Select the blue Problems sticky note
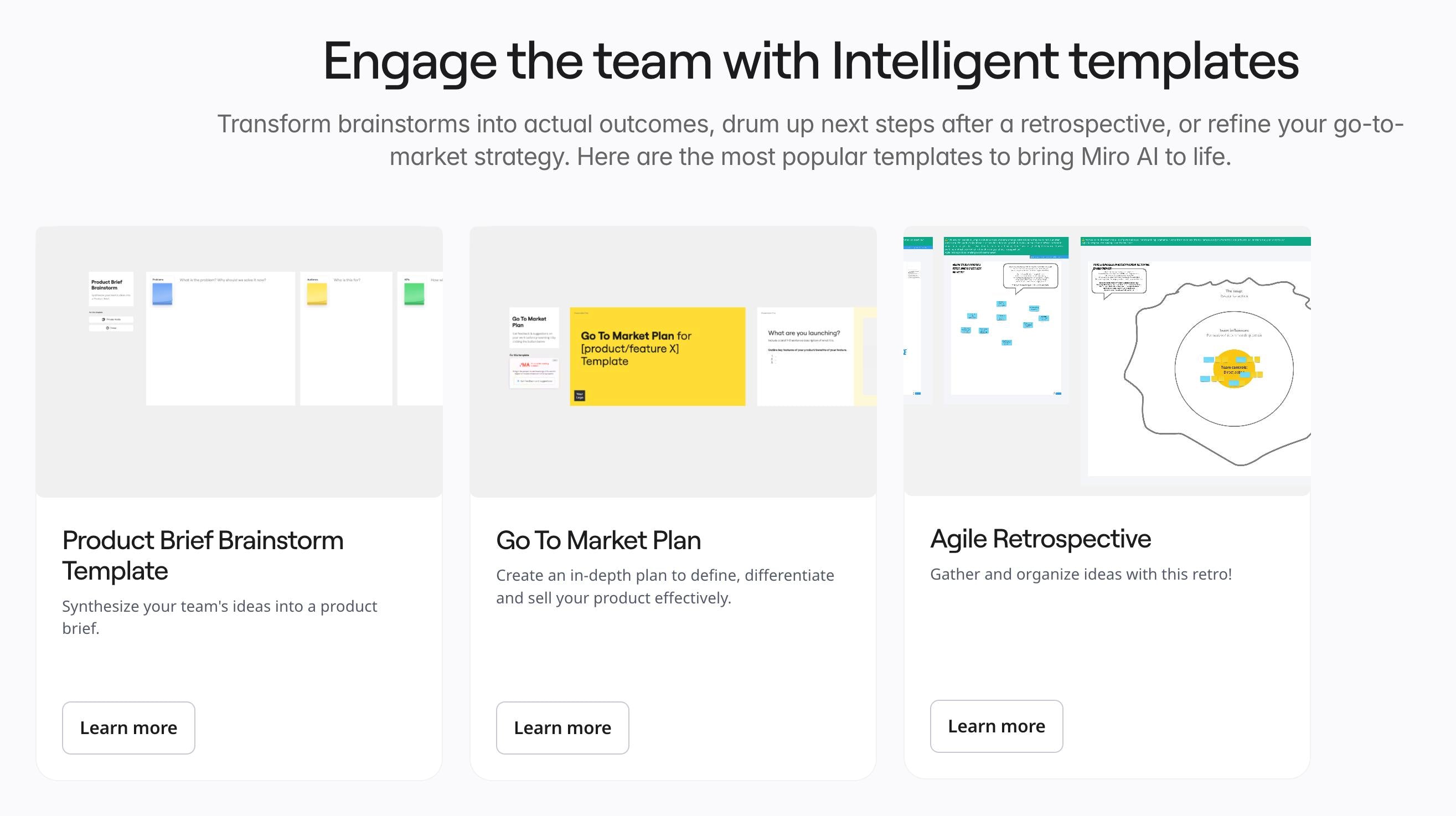The height and width of the screenshot is (816, 1456). click(162, 294)
